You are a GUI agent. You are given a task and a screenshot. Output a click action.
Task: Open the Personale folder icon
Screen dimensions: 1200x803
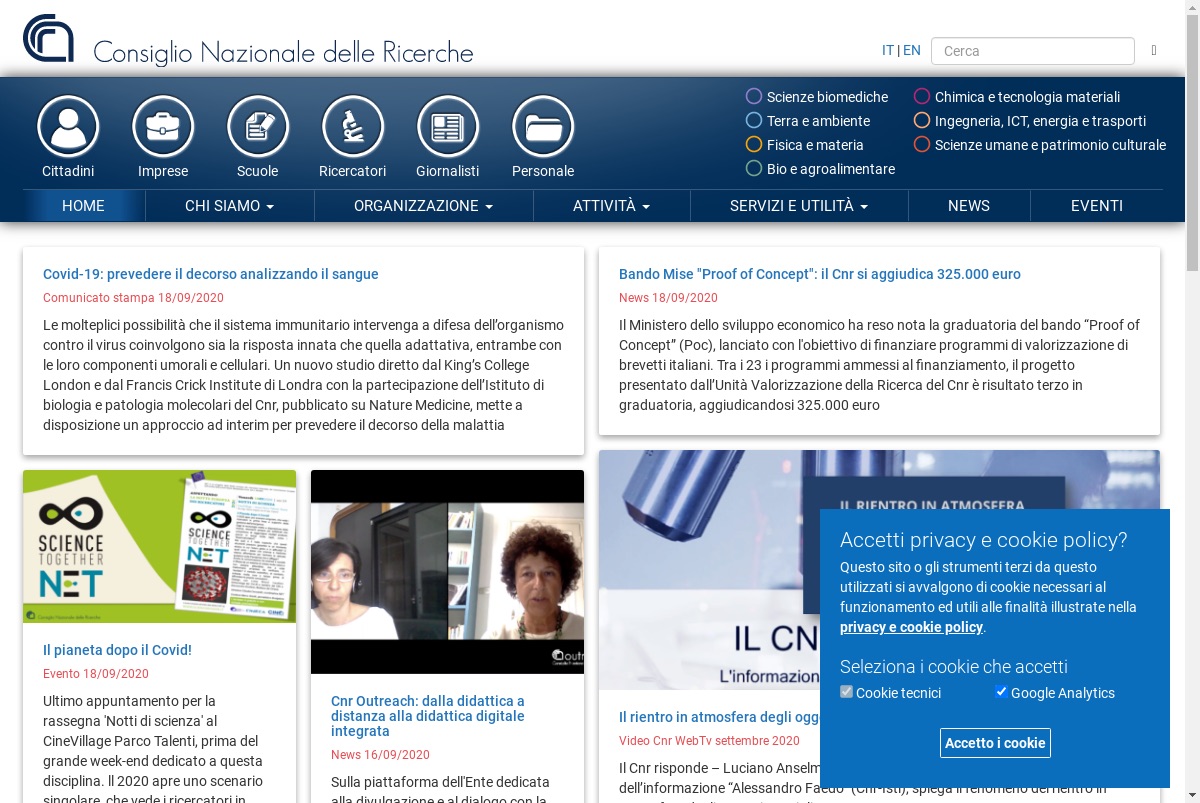coord(543,127)
